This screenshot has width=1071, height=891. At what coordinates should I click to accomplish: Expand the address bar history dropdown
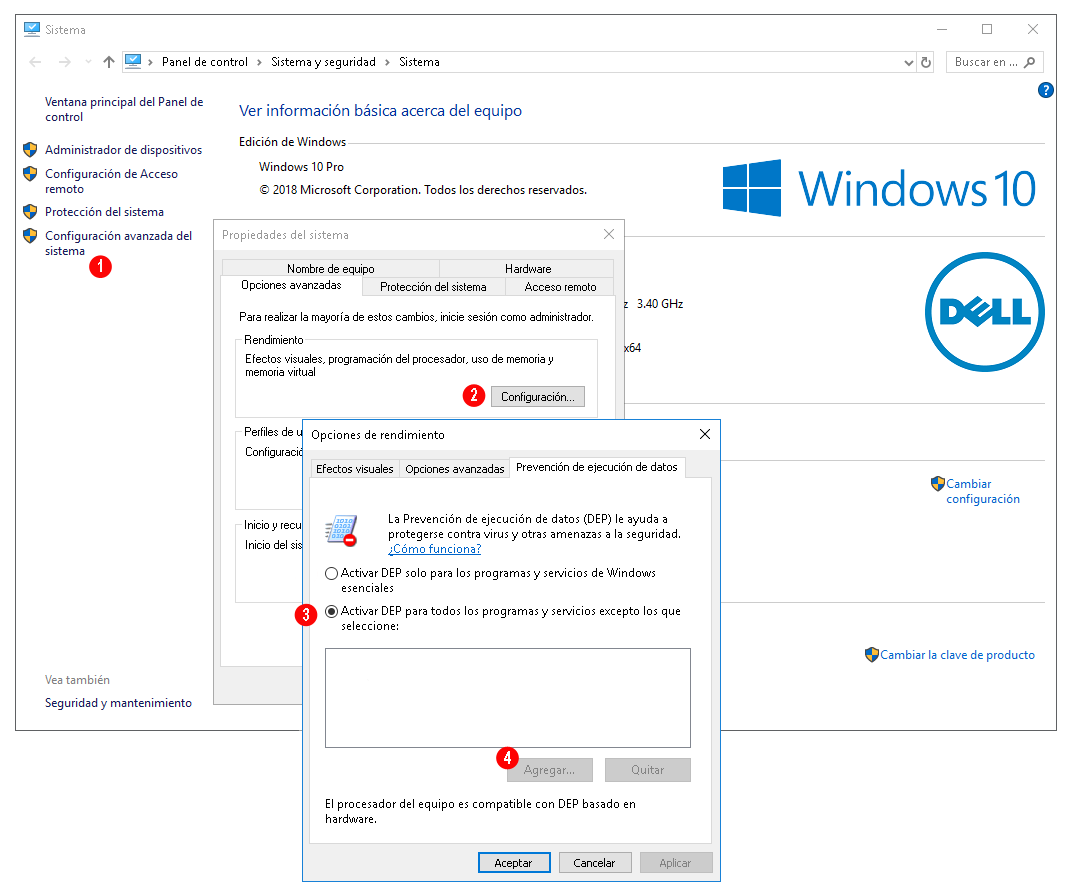coord(908,63)
